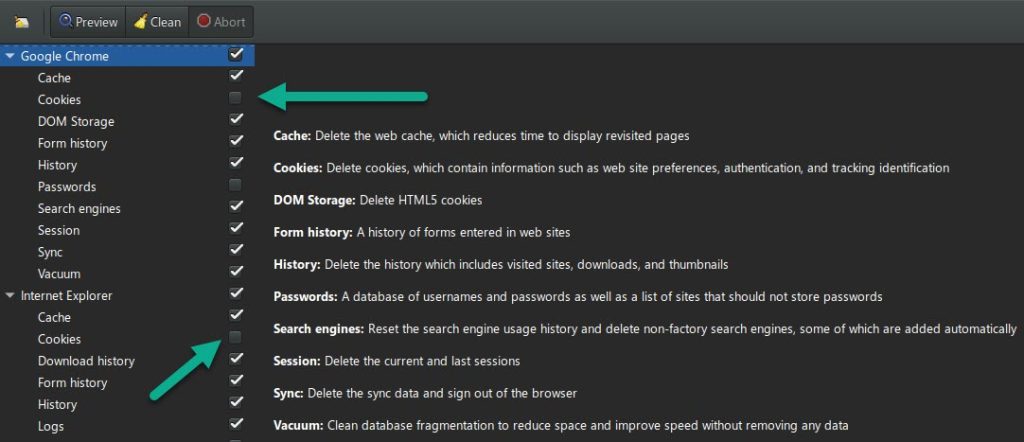Viewport: 1024px width, 442px height.
Task: Uncheck the Chrome Vacuum checkbox
Action: tap(236, 272)
